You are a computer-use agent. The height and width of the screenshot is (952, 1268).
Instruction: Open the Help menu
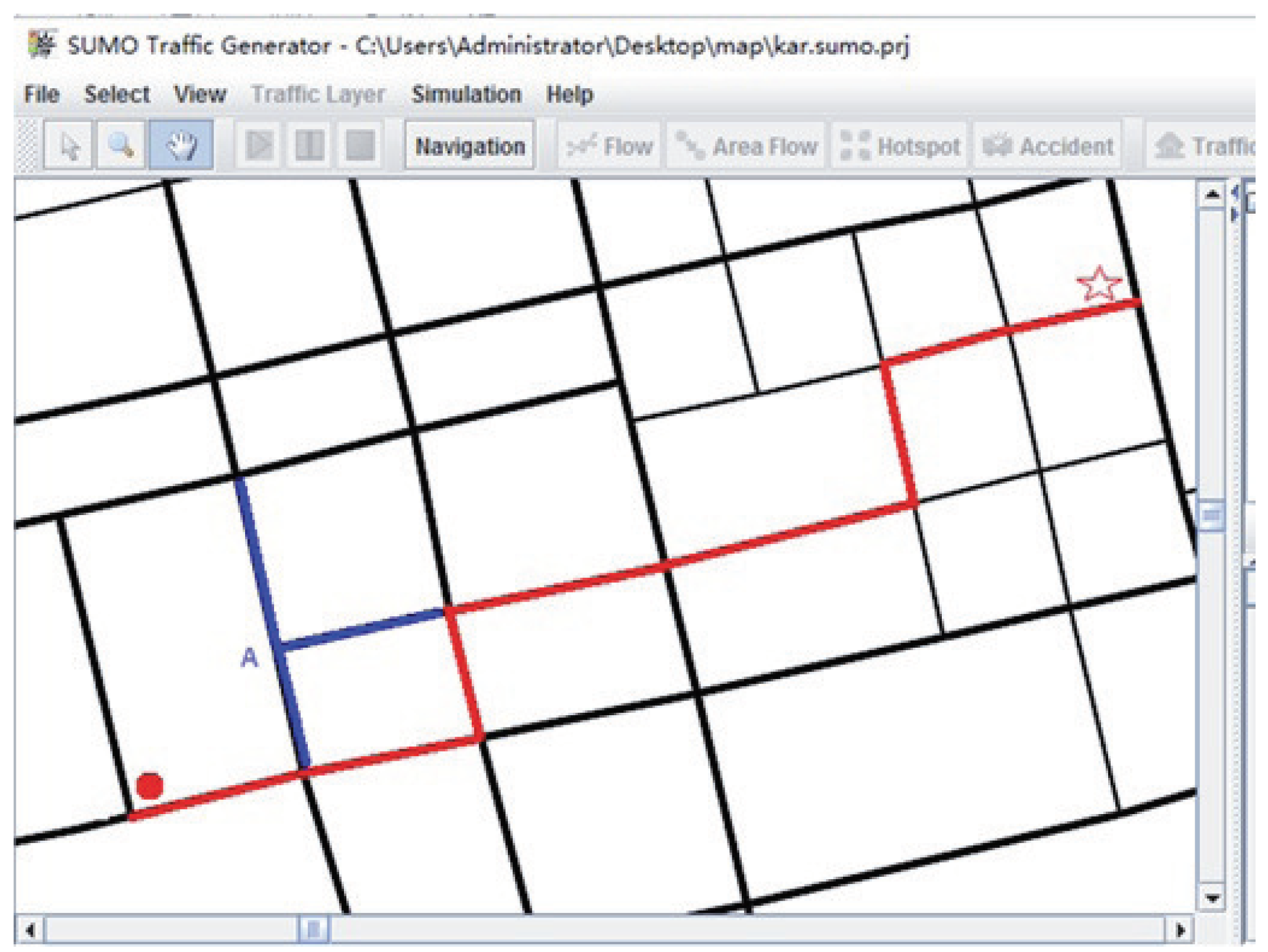569,94
